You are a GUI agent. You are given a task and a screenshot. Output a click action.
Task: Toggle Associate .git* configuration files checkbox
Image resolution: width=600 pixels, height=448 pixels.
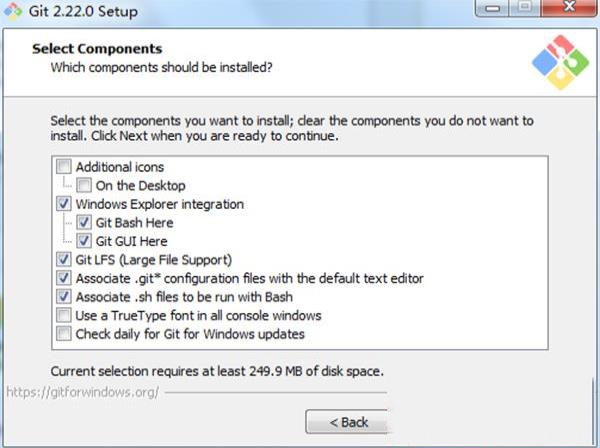click(x=65, y=278)
